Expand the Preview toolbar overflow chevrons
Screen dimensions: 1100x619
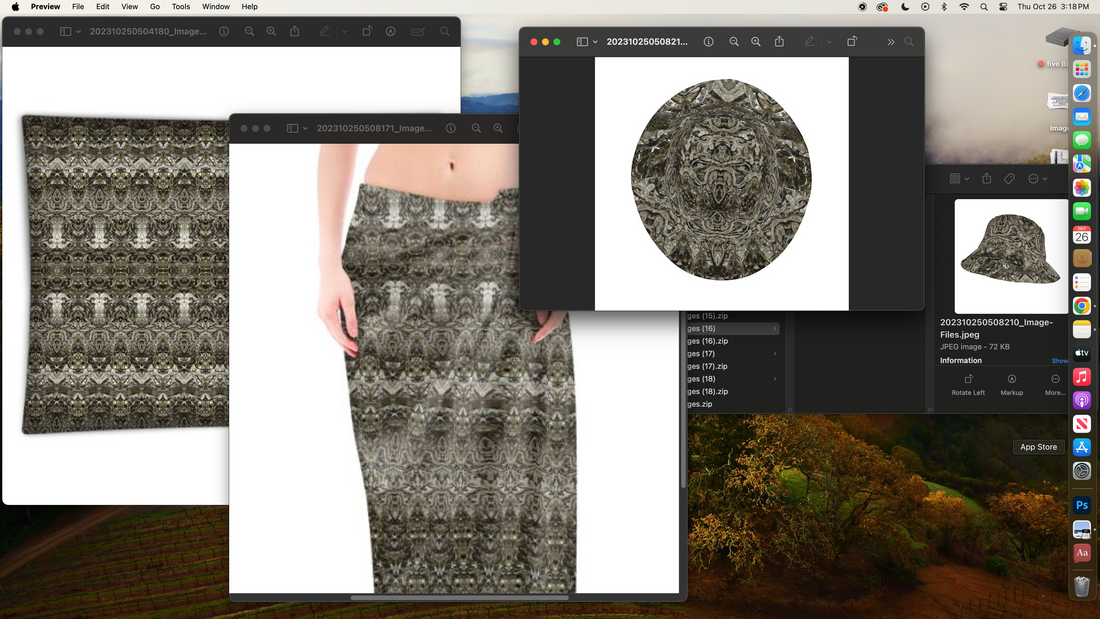[890, 42]
